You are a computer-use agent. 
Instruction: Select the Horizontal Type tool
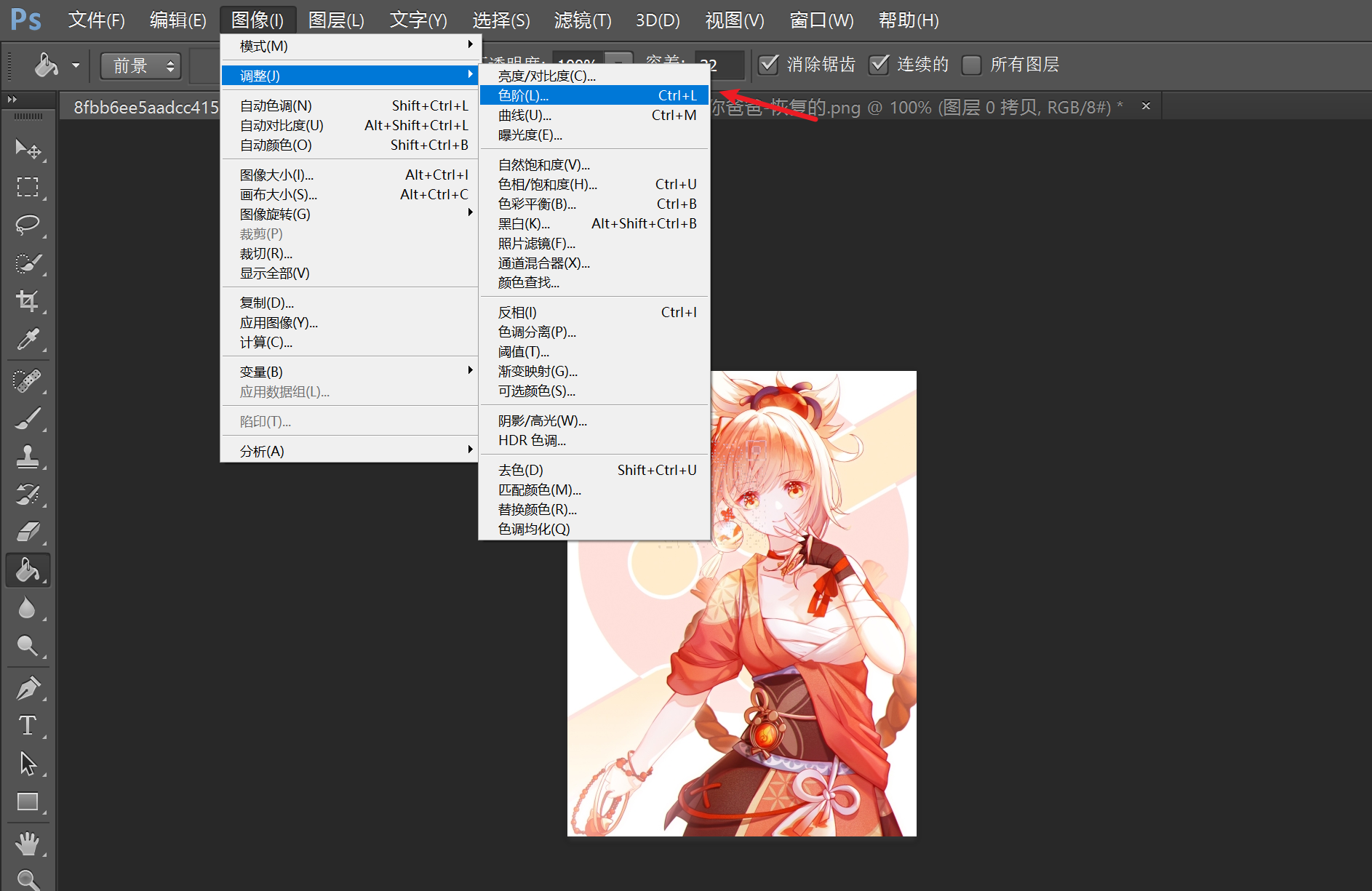click(x=28, y=725)
